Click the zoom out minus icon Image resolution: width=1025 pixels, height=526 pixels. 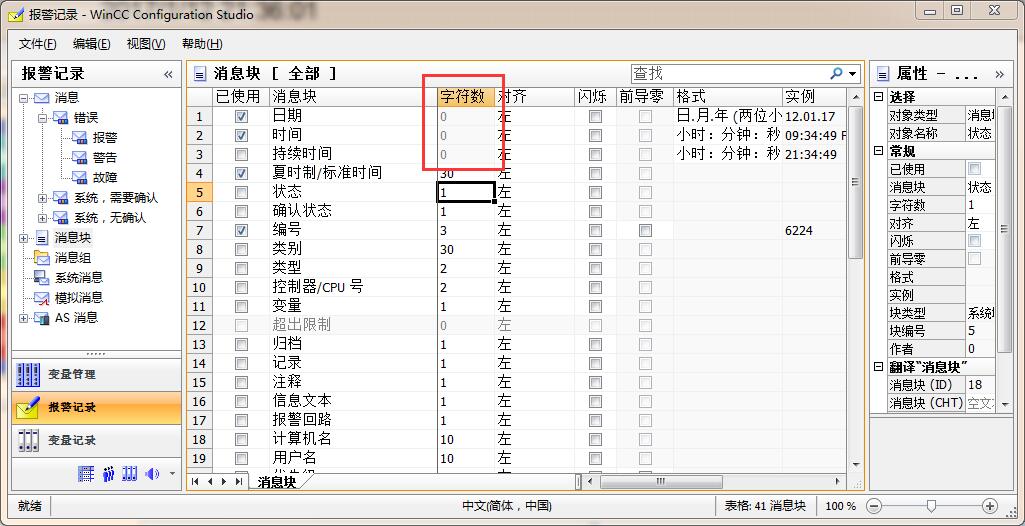875,506
